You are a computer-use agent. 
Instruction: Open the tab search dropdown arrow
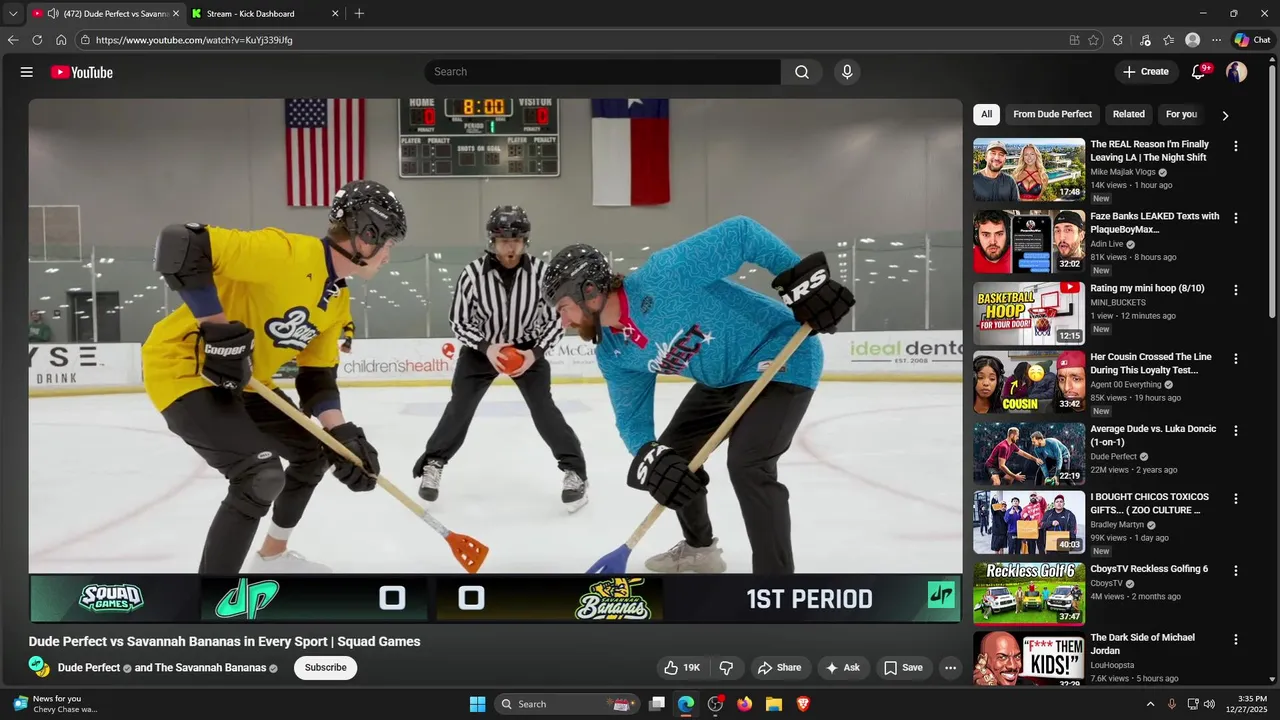pyautogui.click(x=13, y=13)
